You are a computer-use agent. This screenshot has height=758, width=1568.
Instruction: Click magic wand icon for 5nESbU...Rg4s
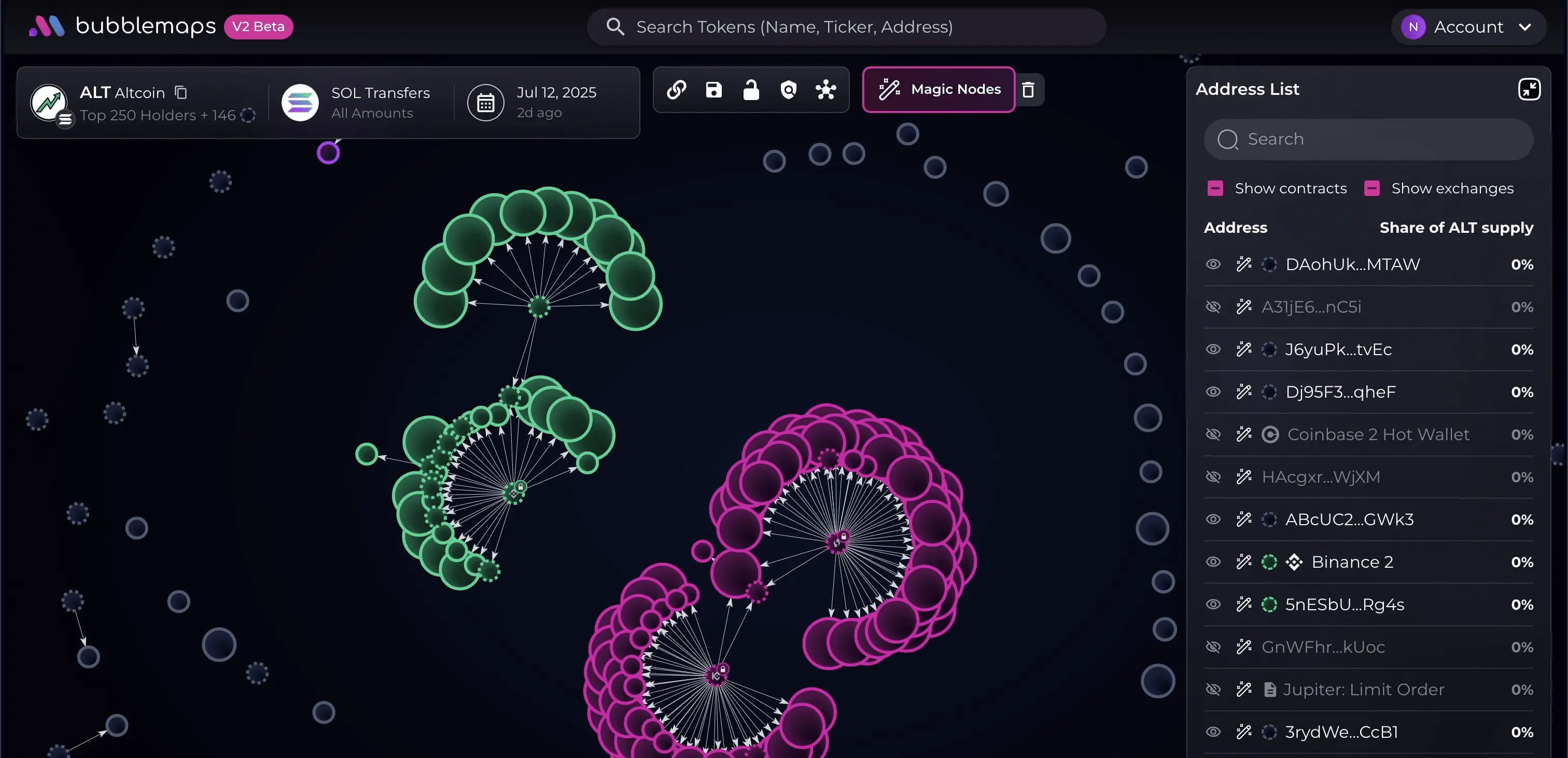(1243, 605)
